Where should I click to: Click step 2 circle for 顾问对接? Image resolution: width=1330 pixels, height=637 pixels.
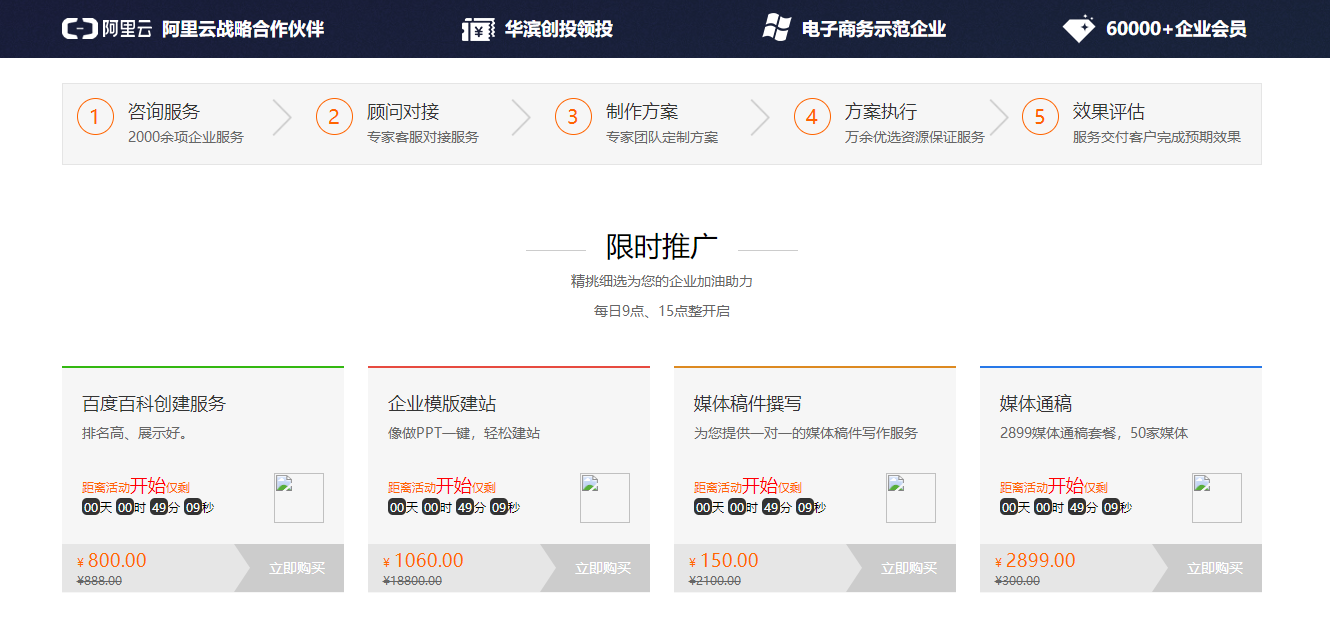334,117
